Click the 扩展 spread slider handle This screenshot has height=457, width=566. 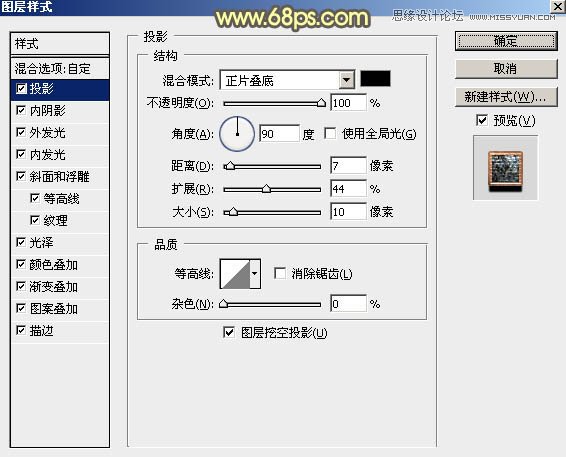(266, 189)
